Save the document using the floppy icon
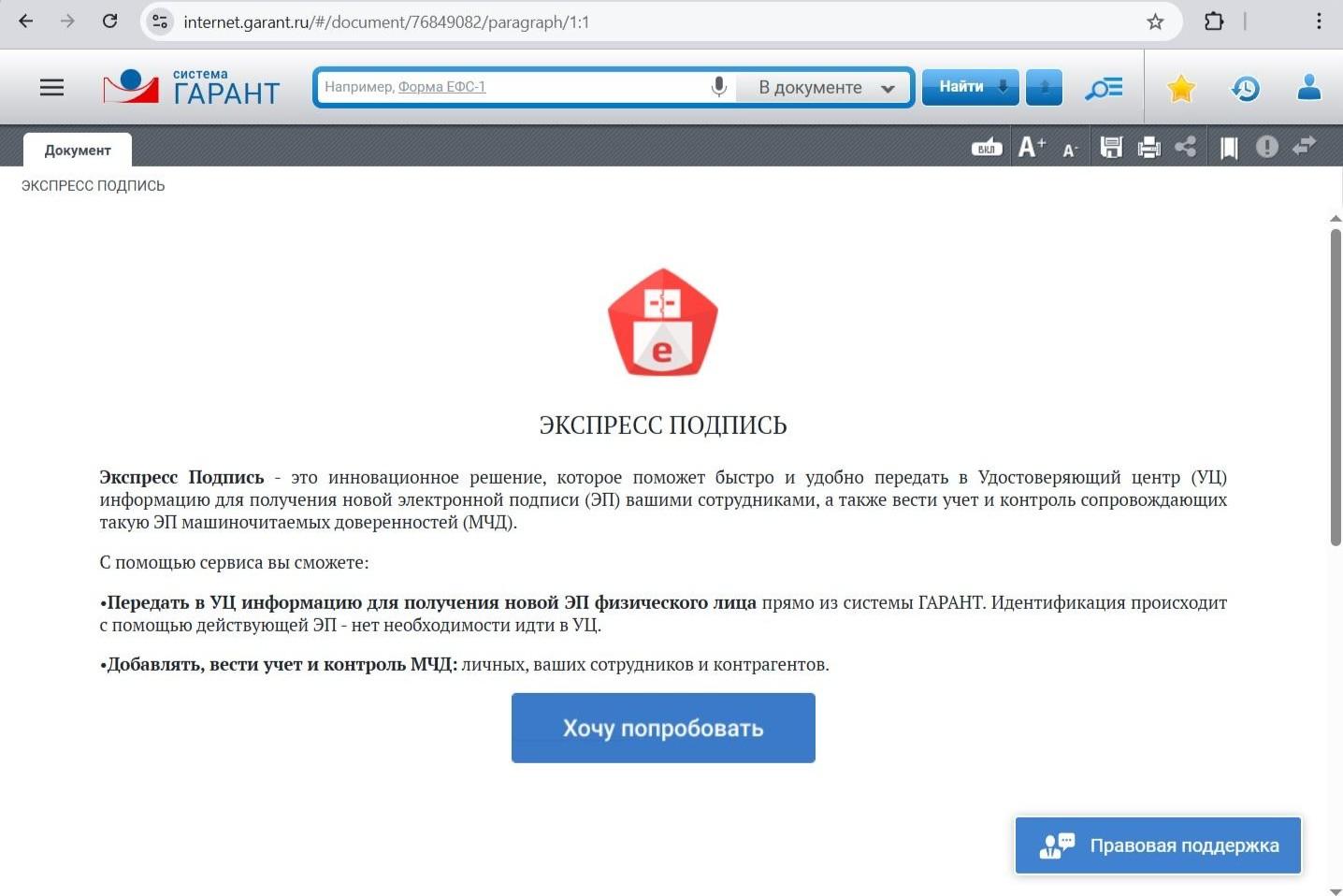The width and height of the screenshot is (1343, 896). pyautogui.click(x=1111, y=147)
